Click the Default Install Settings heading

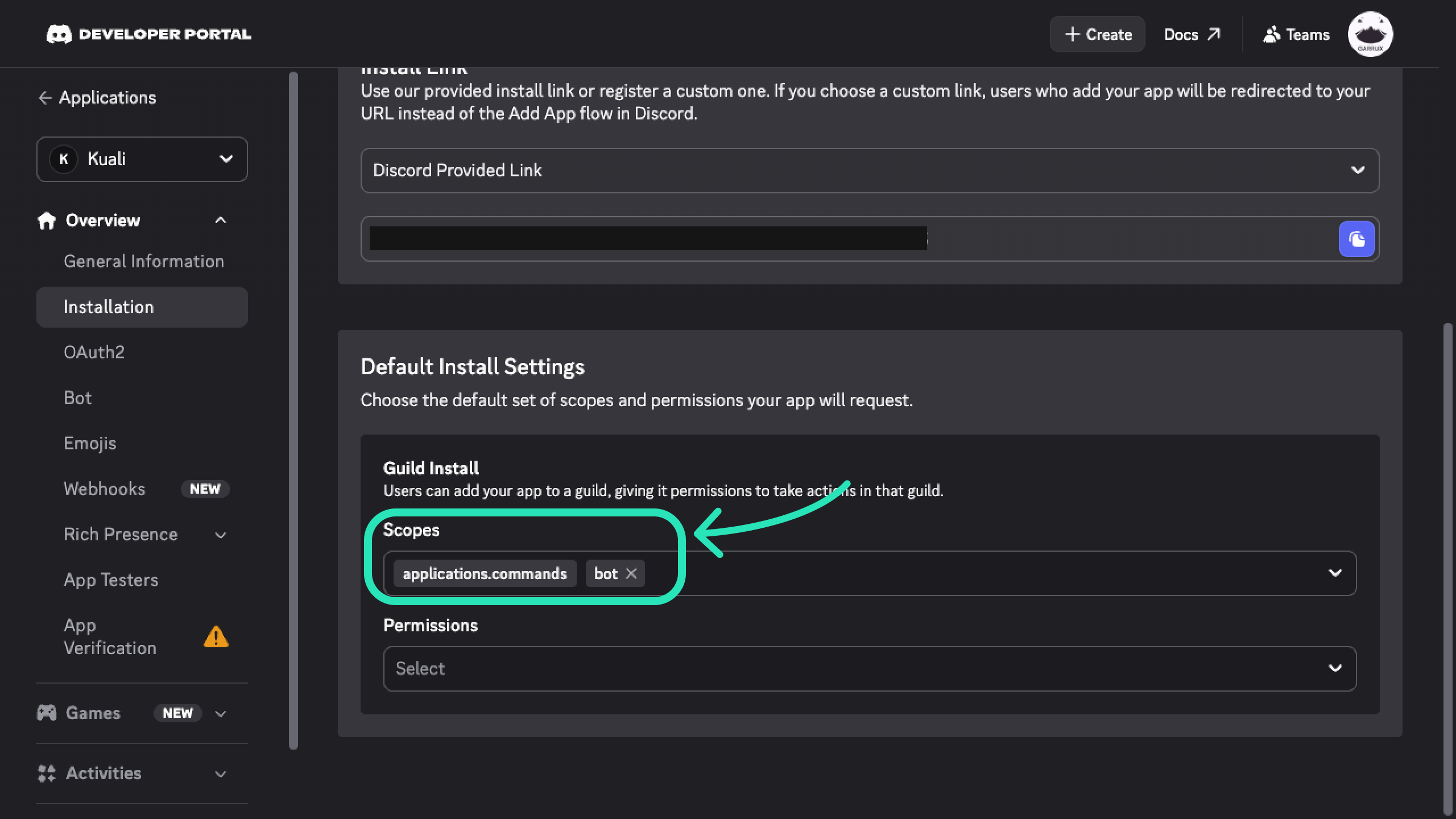(473, 367)
